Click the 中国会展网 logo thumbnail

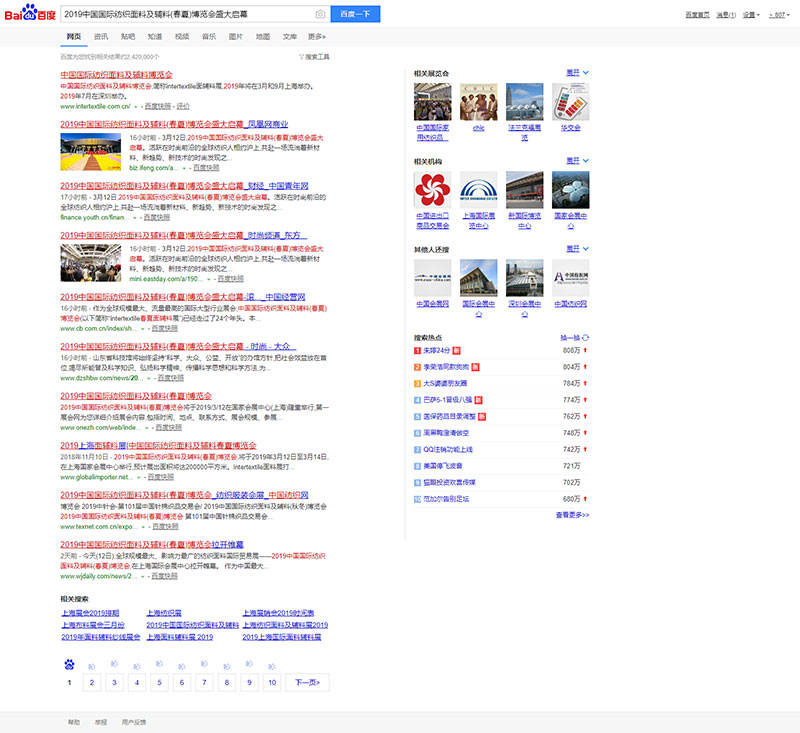pos(433,278)
